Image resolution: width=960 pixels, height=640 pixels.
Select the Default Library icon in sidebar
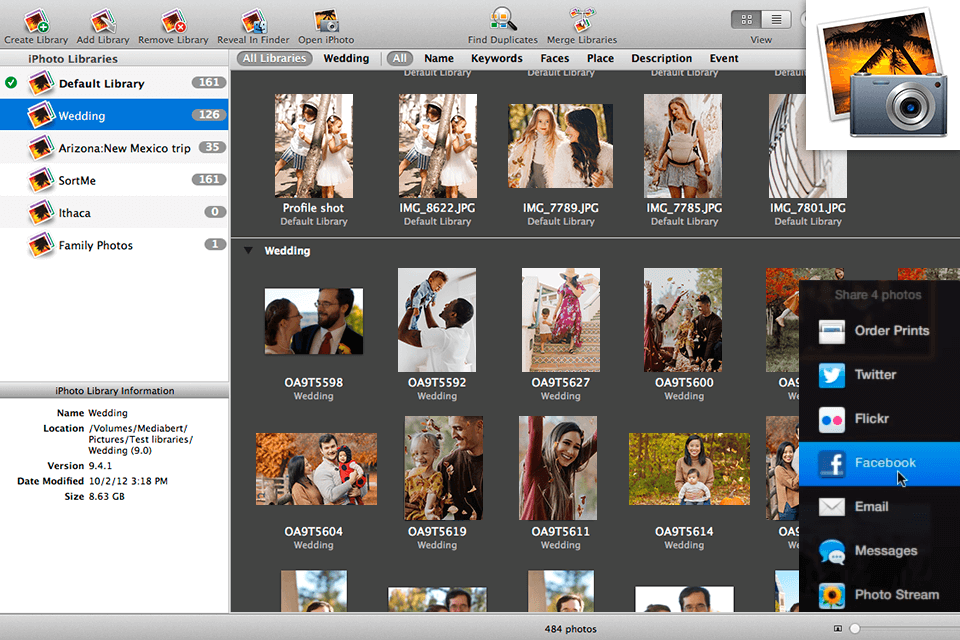(40, 83)
